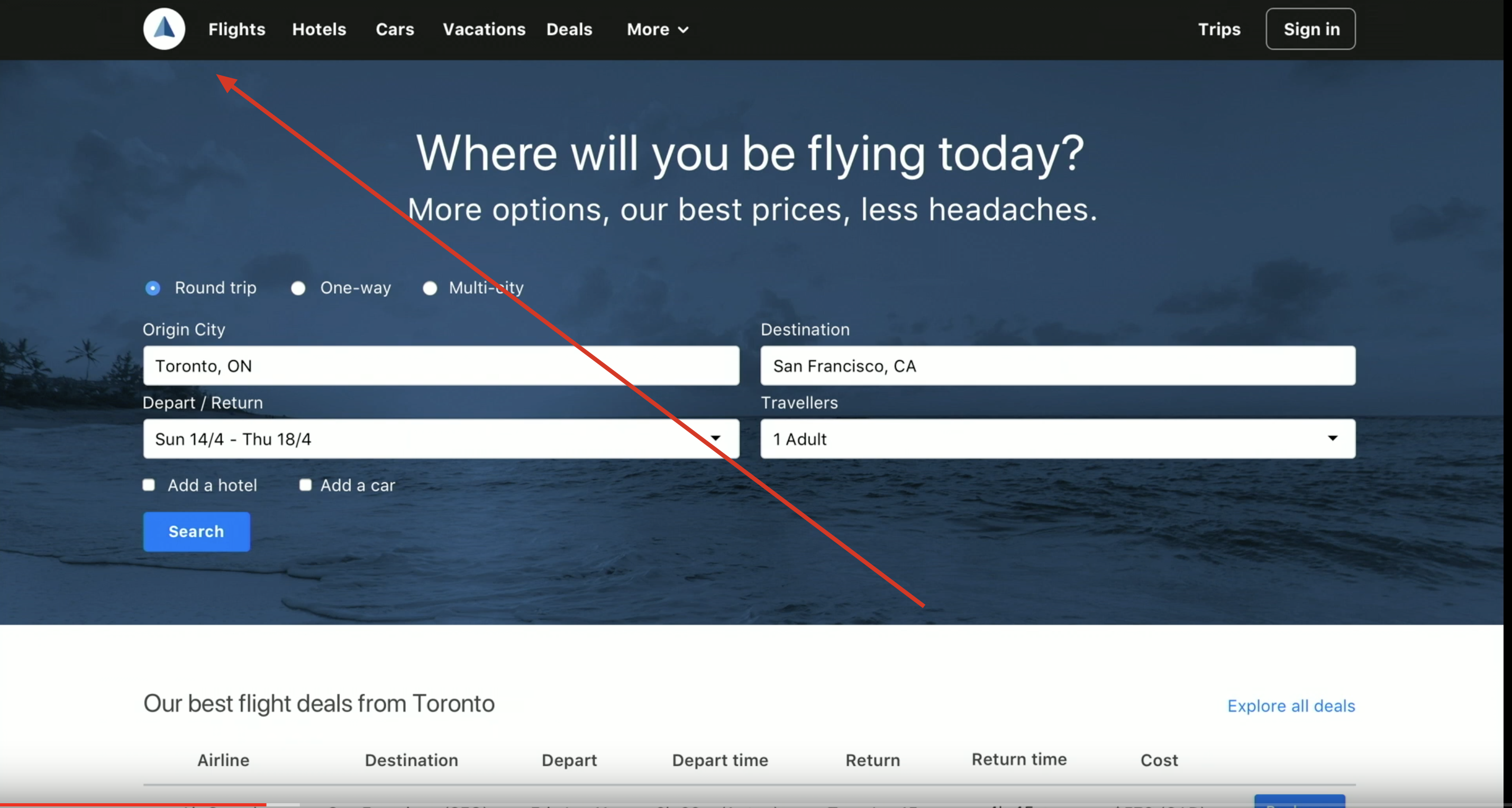The width and height of the screenshot is (1512, 808).
Task: Navigate to the Cars section
Action: point(395,29)
